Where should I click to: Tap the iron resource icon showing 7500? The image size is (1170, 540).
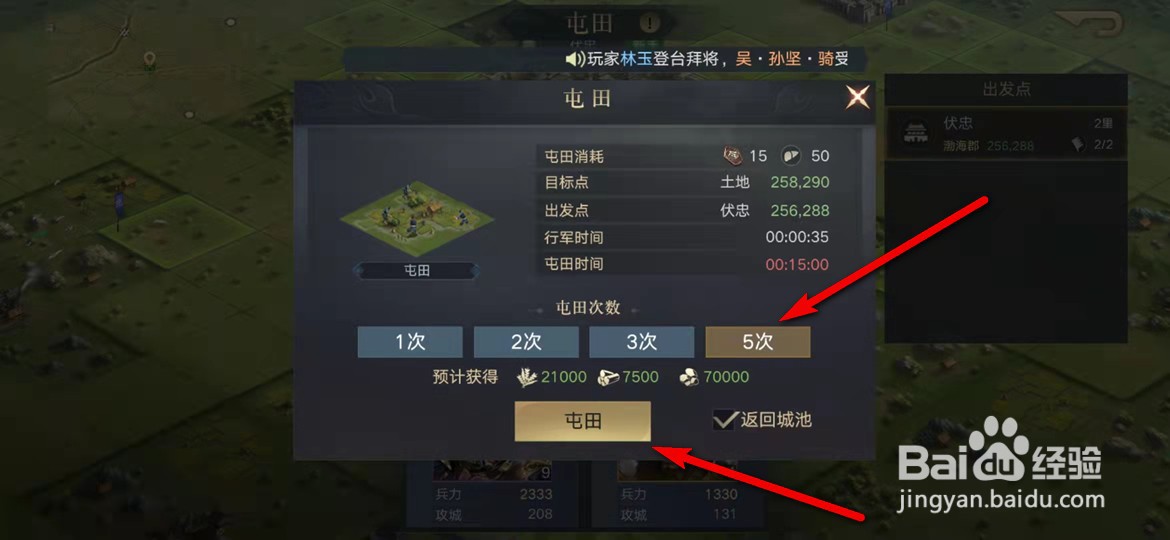608,377
